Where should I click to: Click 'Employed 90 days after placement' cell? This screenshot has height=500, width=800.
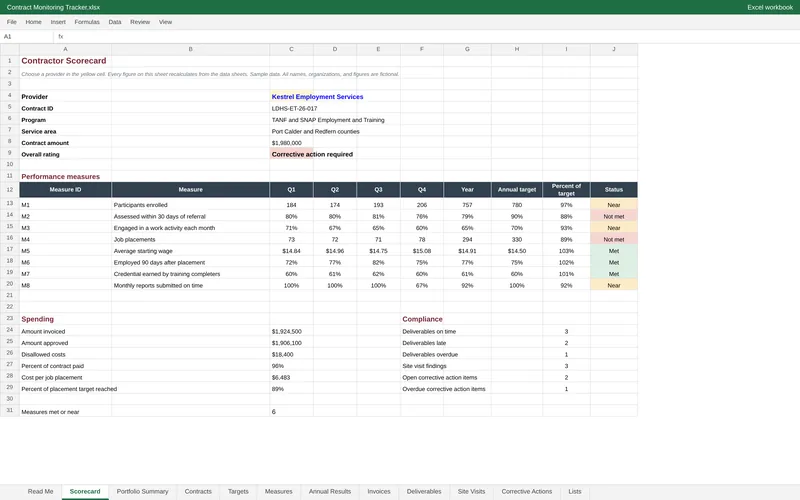[190, 262]
